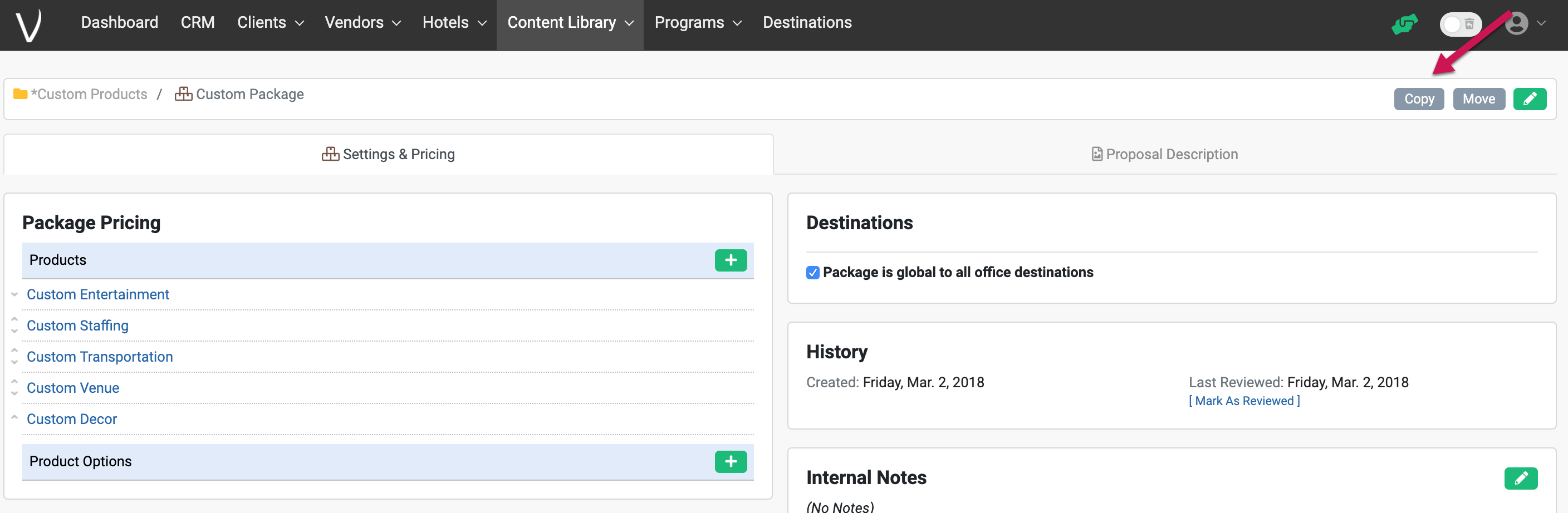Click the green pencil edit button beside Move
Image resolution: width=1568 pixels, height=513 pixels.
click(1530, 98)
